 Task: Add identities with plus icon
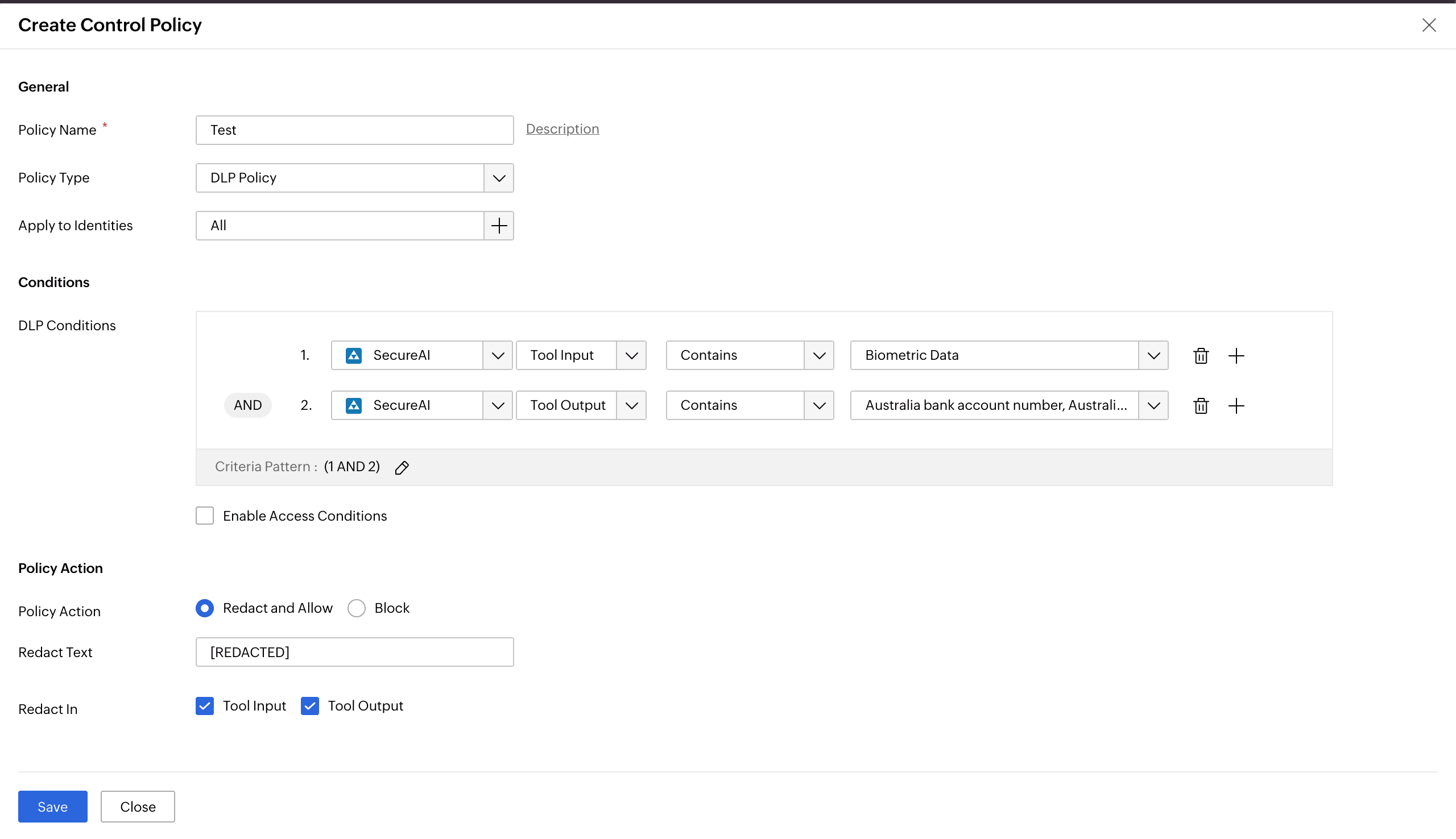[x=499, y=226]
